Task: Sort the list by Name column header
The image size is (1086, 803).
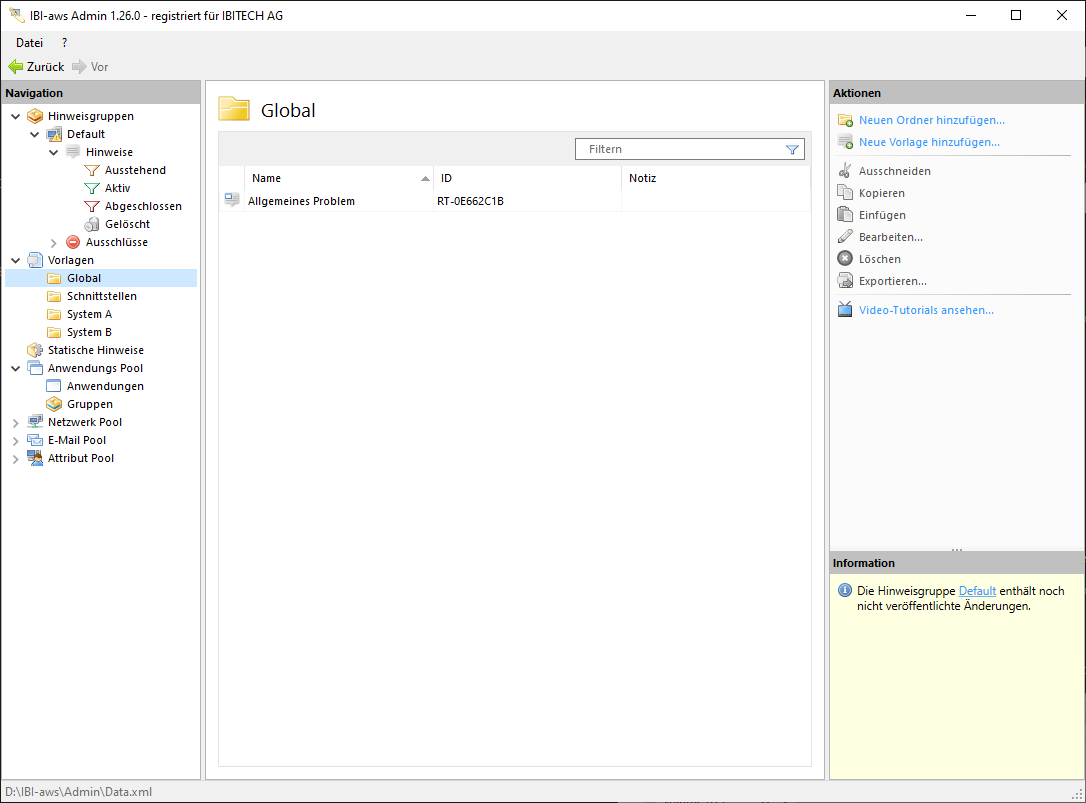Action: [x=330, y=179]
